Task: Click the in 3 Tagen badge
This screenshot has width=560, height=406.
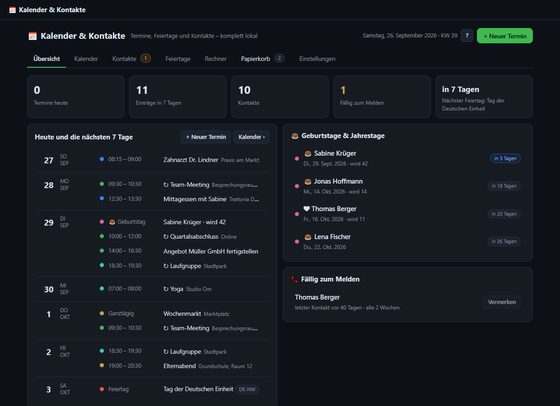Action: (x=505, y=158)
